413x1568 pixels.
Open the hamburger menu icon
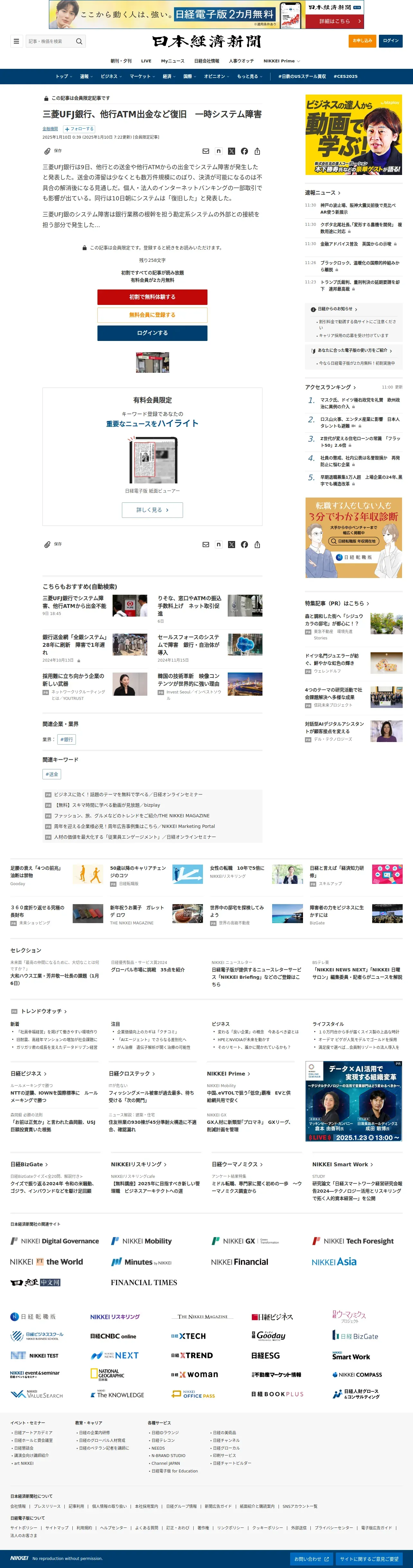(16, 41)
